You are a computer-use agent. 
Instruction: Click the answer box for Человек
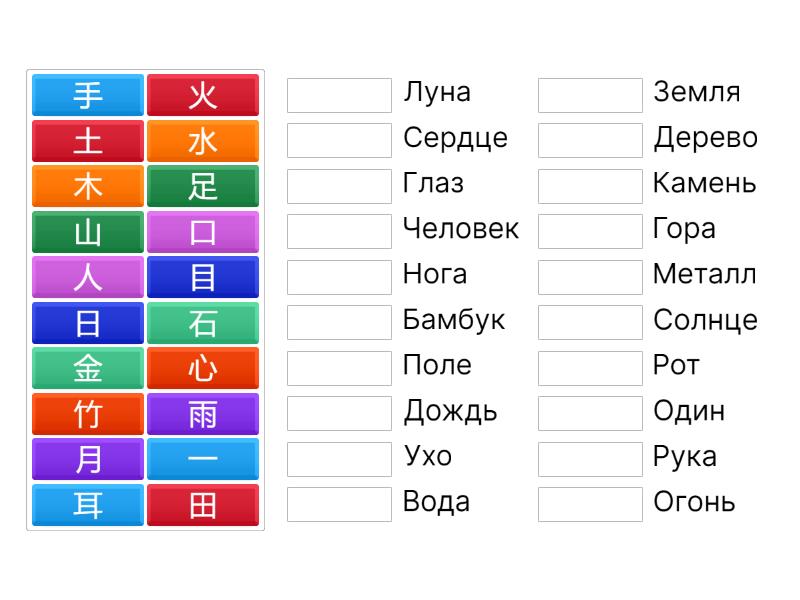tap(339, 231)
